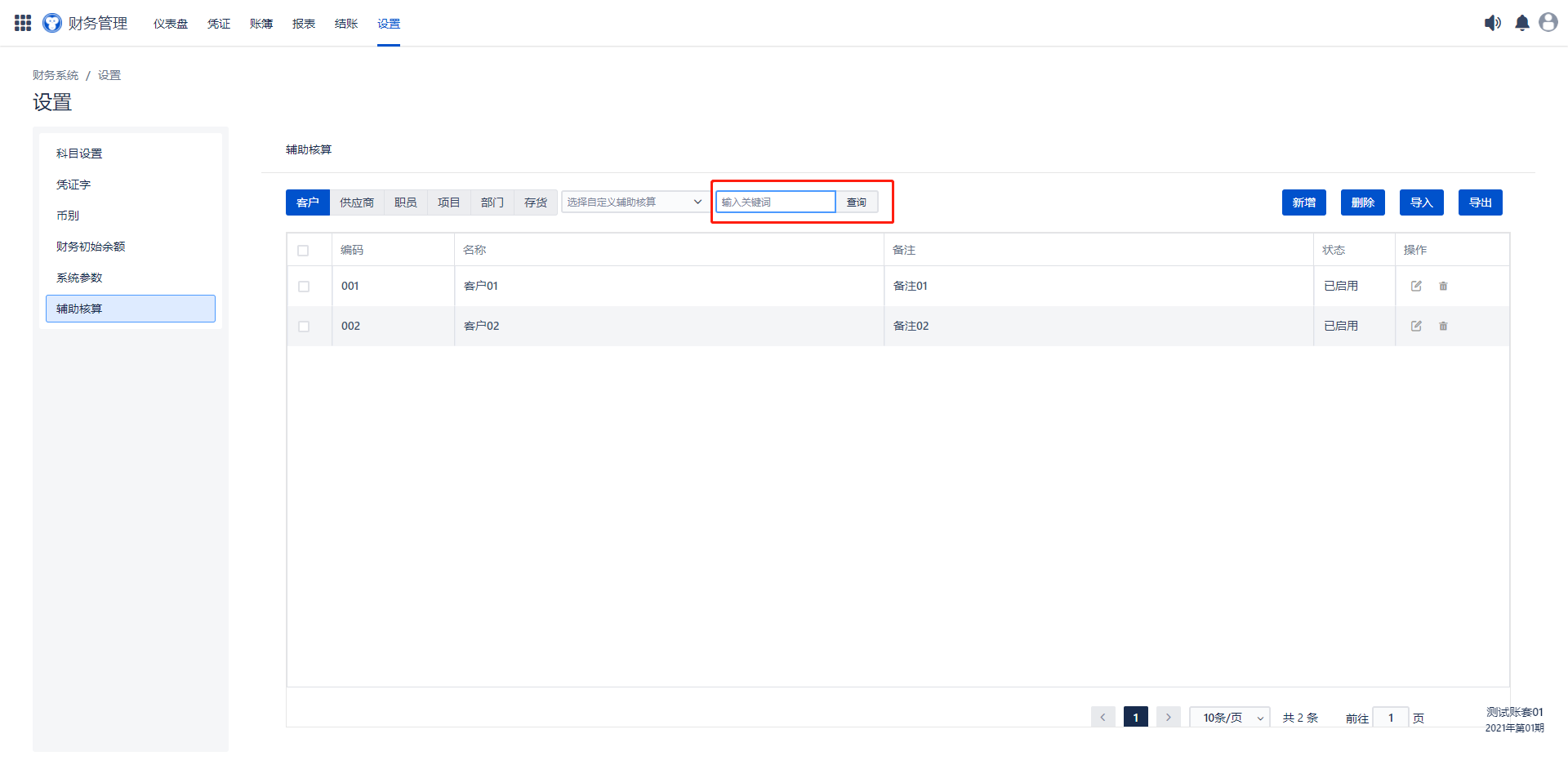Click the 导入 button

(1422, 202)
